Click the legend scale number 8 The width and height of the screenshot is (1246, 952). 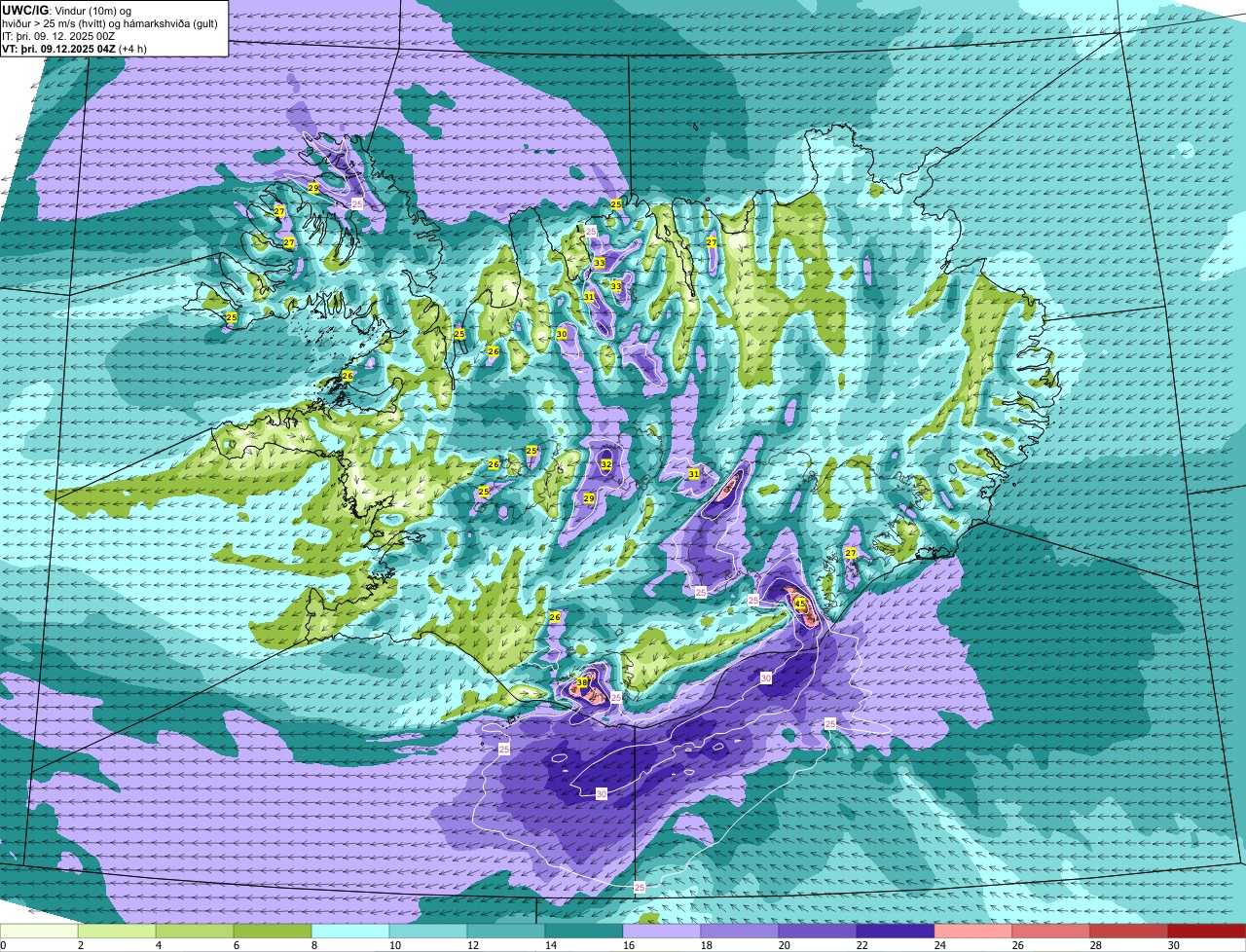pyautogui.click(x=313, y=945)
